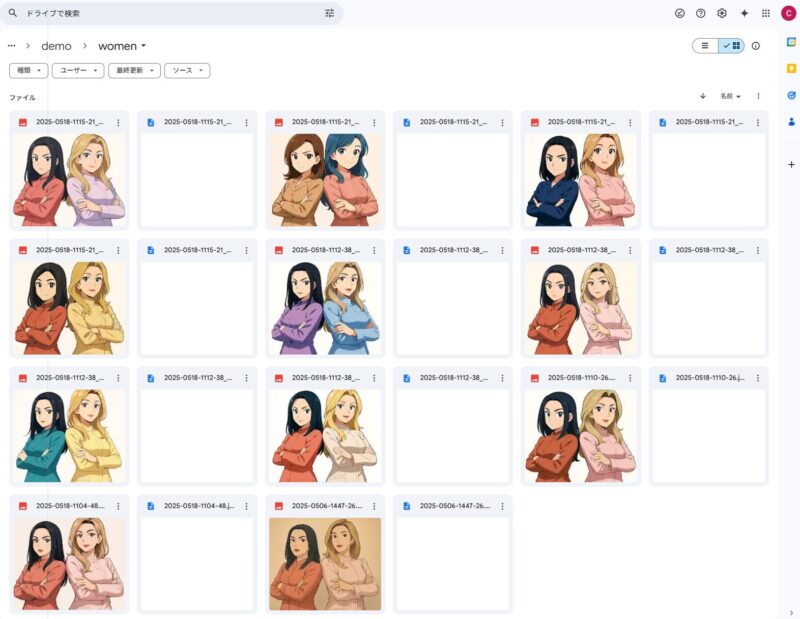
Task: Open the Help question mark icon
Action: point(701,13)
